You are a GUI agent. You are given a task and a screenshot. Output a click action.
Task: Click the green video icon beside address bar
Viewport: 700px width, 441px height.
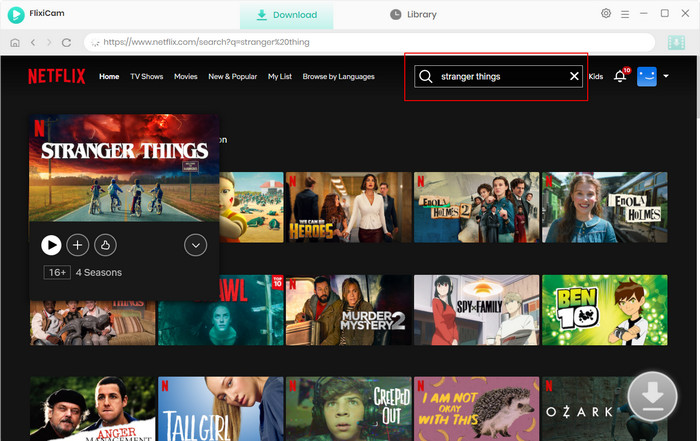(x=676, y=42)
